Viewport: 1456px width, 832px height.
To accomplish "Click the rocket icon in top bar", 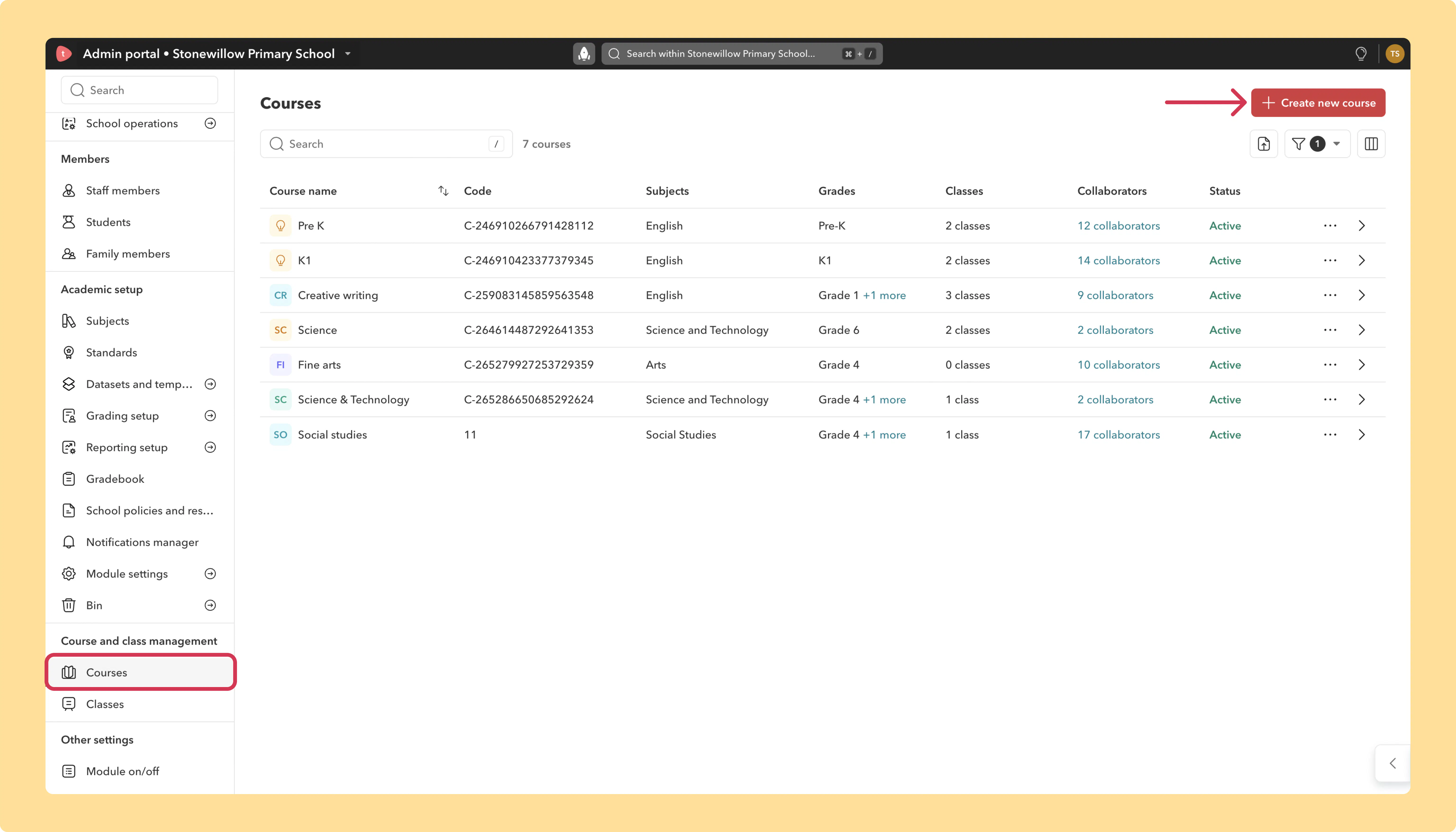I will click(584, 54).
